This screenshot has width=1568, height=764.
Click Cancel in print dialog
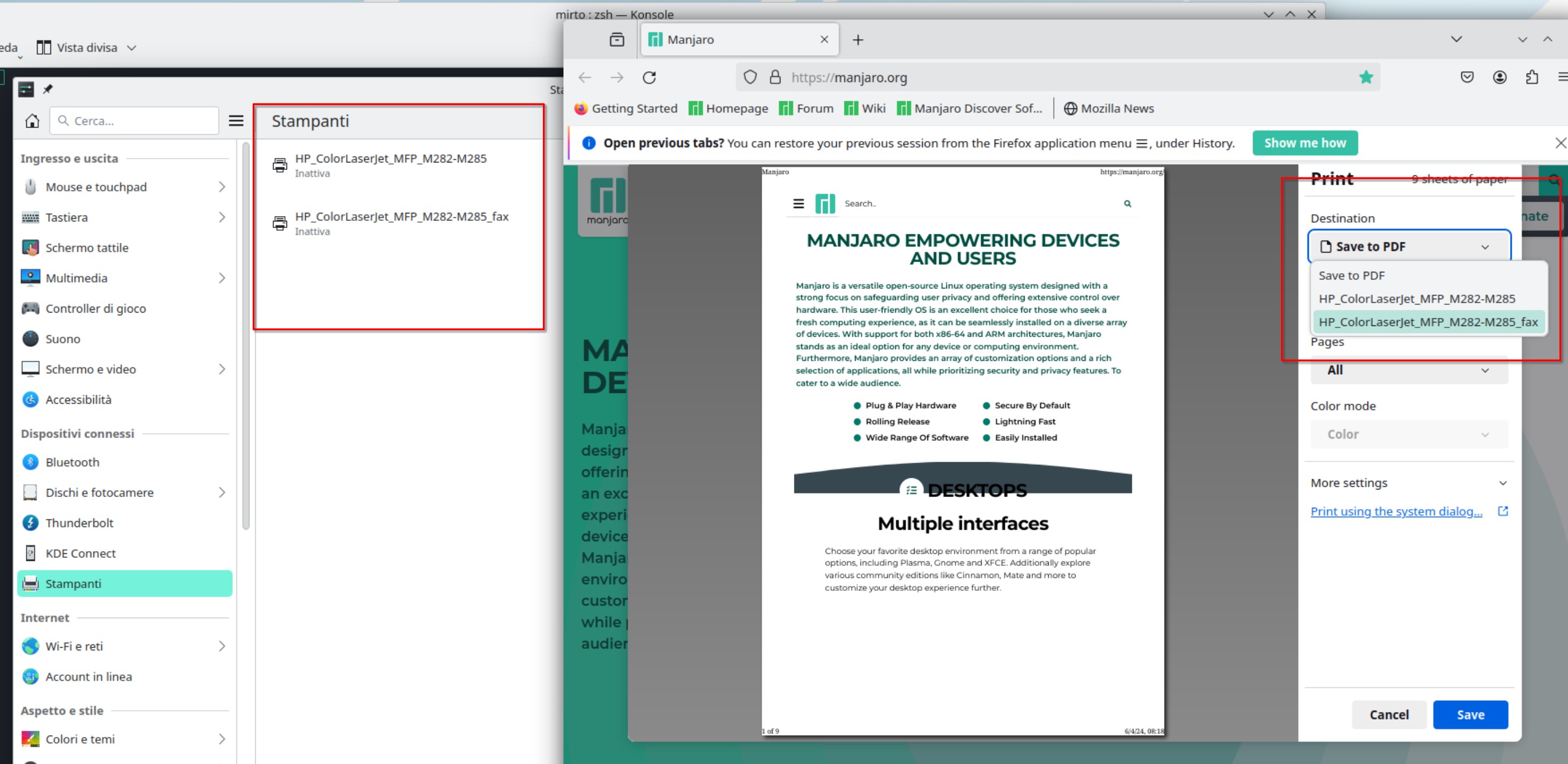point(1389,715)
